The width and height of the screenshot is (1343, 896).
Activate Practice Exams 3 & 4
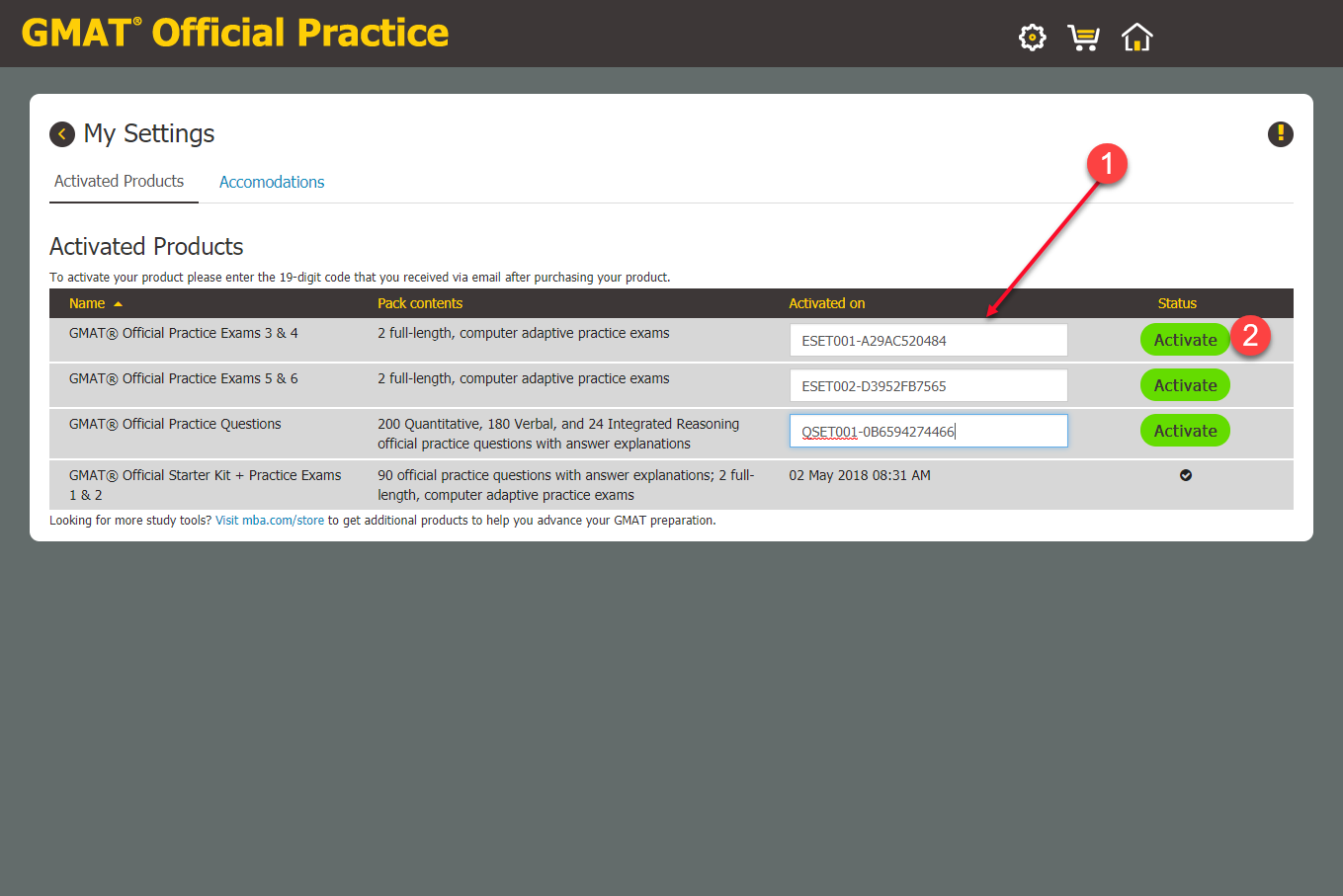coord(1185,339)
